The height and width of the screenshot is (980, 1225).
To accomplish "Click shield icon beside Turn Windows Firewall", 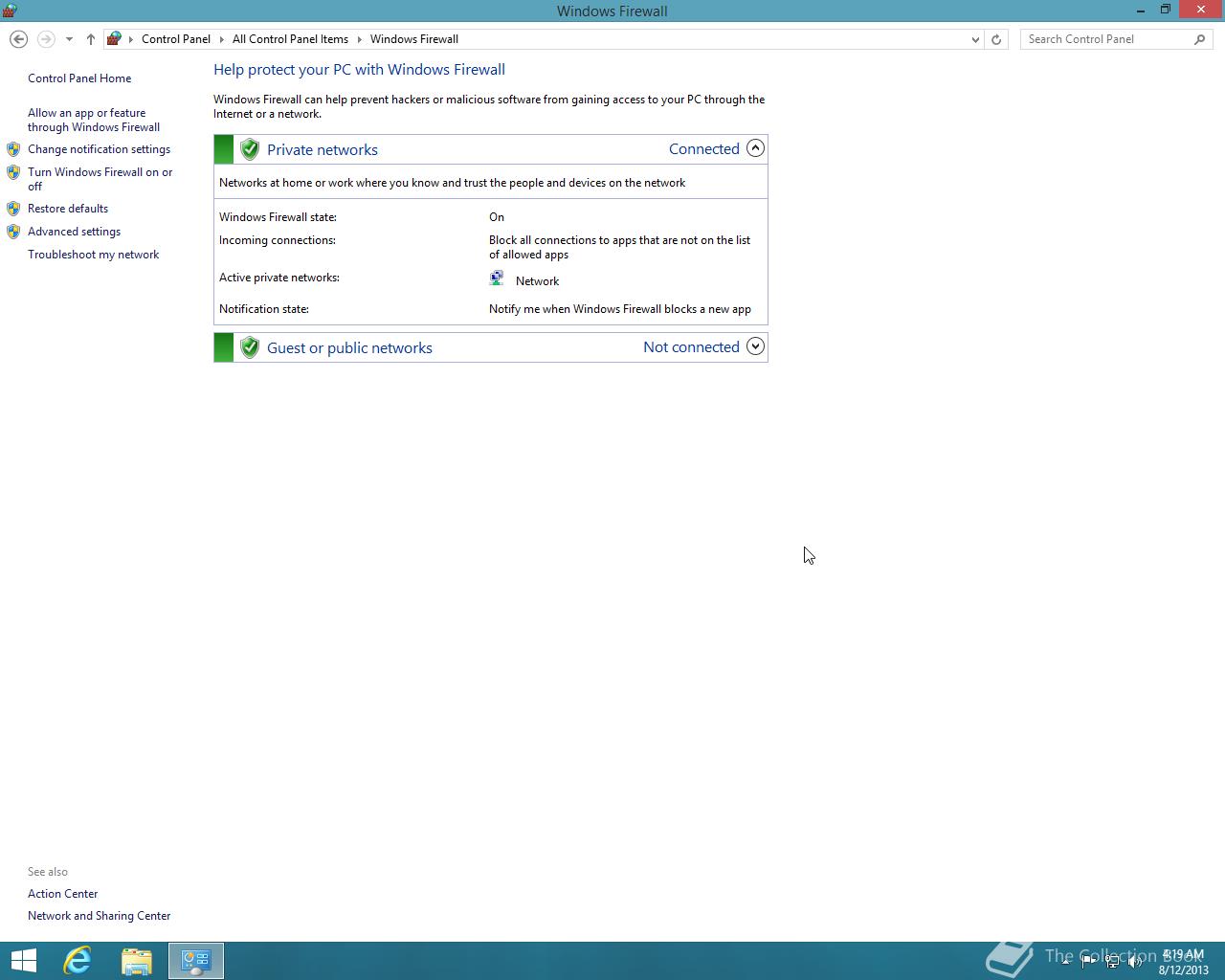I will pos(13,172).
